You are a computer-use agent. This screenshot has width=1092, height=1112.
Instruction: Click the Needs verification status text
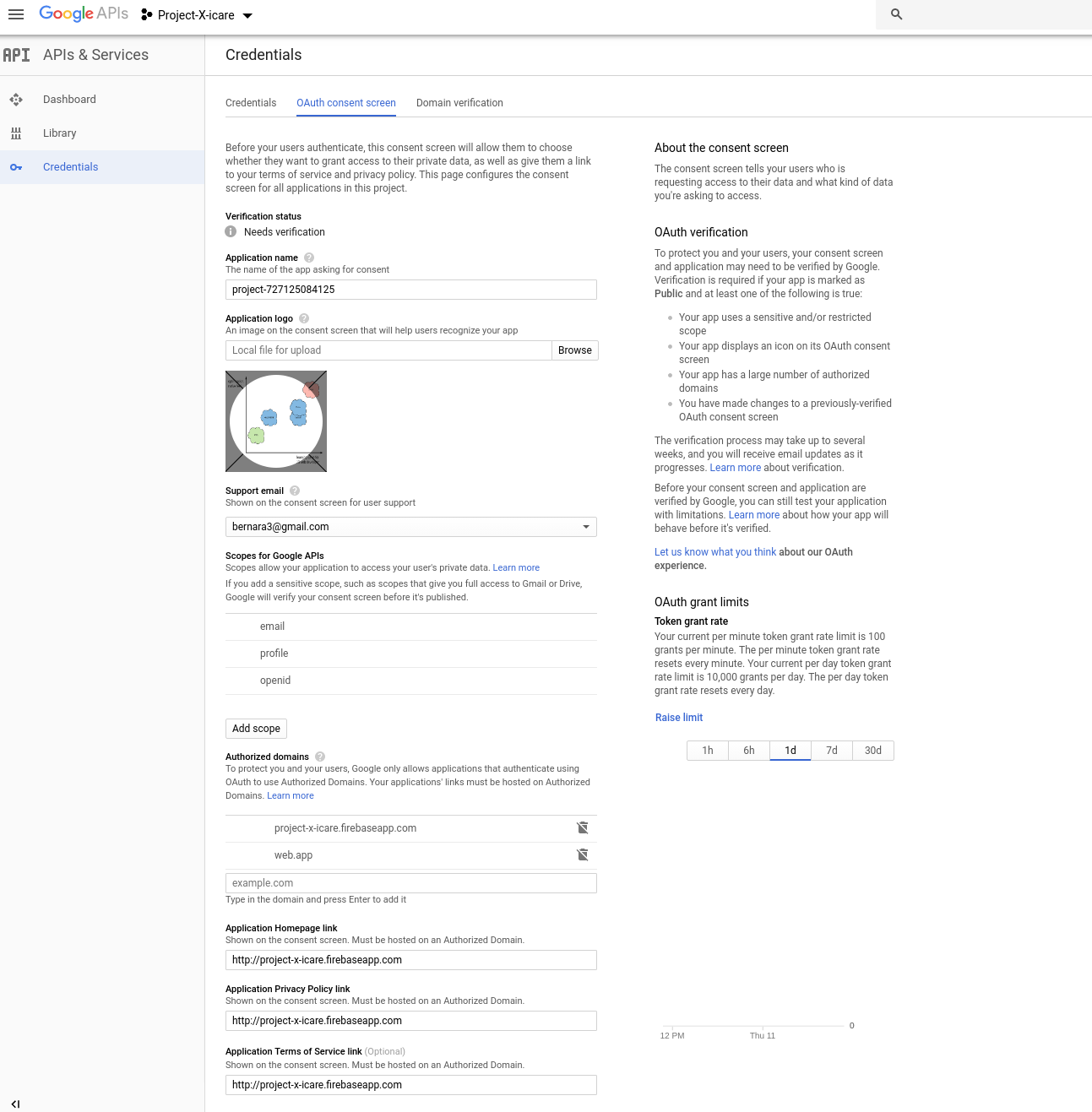[x=285, y=232]
